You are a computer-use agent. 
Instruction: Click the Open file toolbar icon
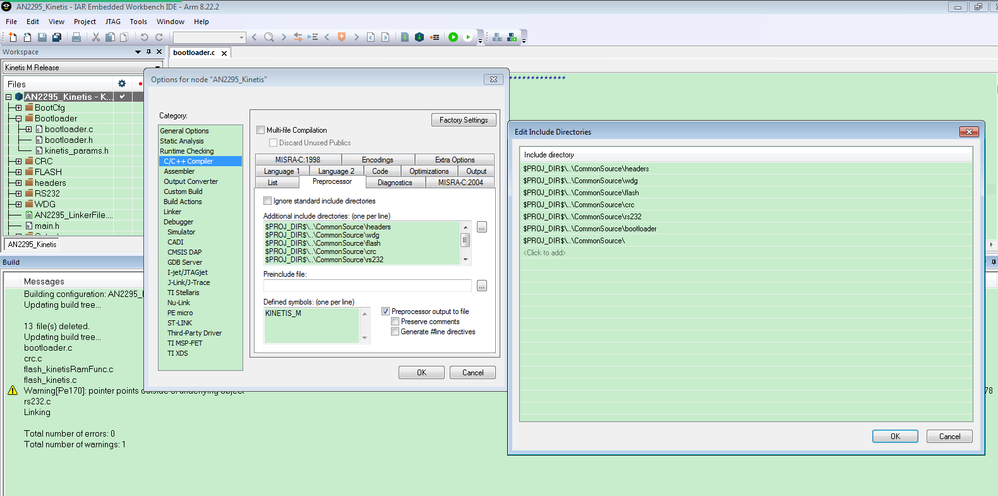coord(27,38)
